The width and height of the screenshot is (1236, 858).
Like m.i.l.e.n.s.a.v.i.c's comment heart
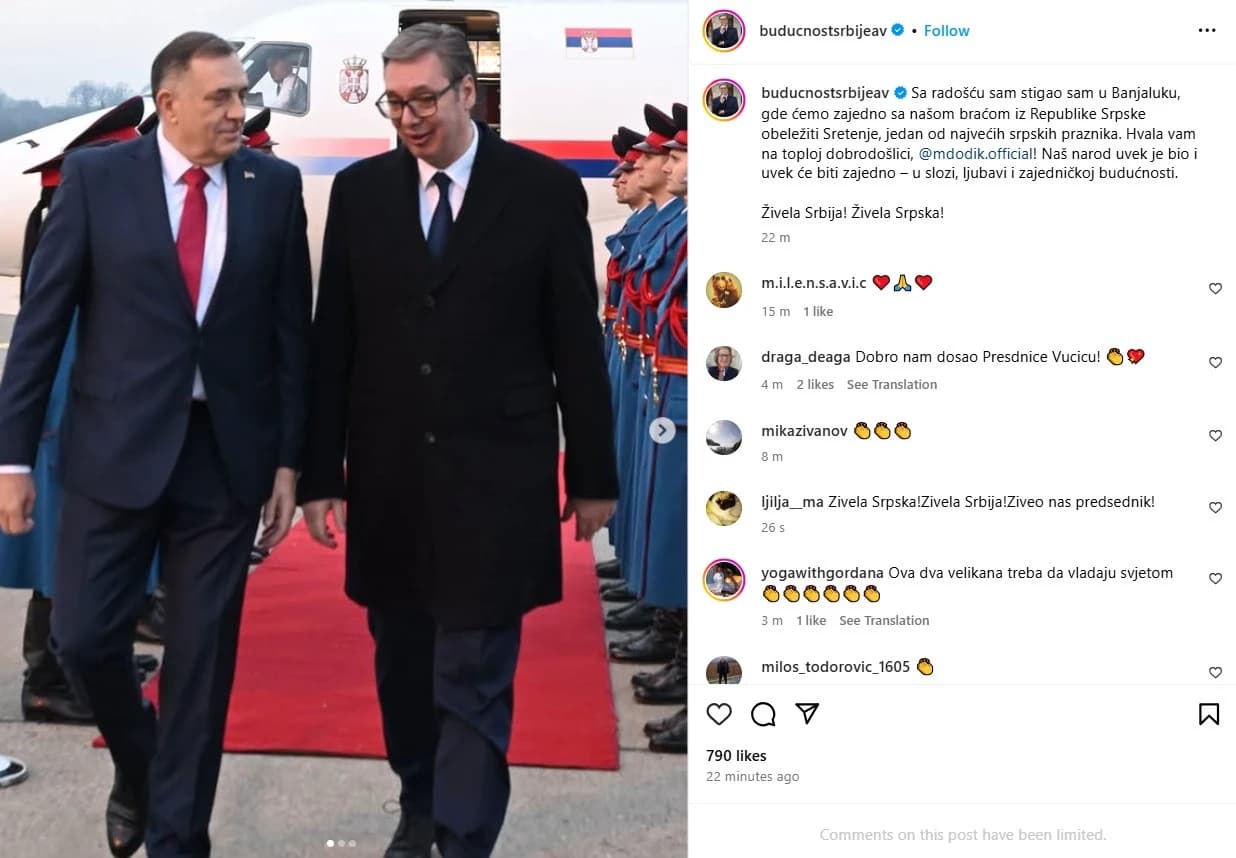pyautogui.click(x=1215, y=288)
